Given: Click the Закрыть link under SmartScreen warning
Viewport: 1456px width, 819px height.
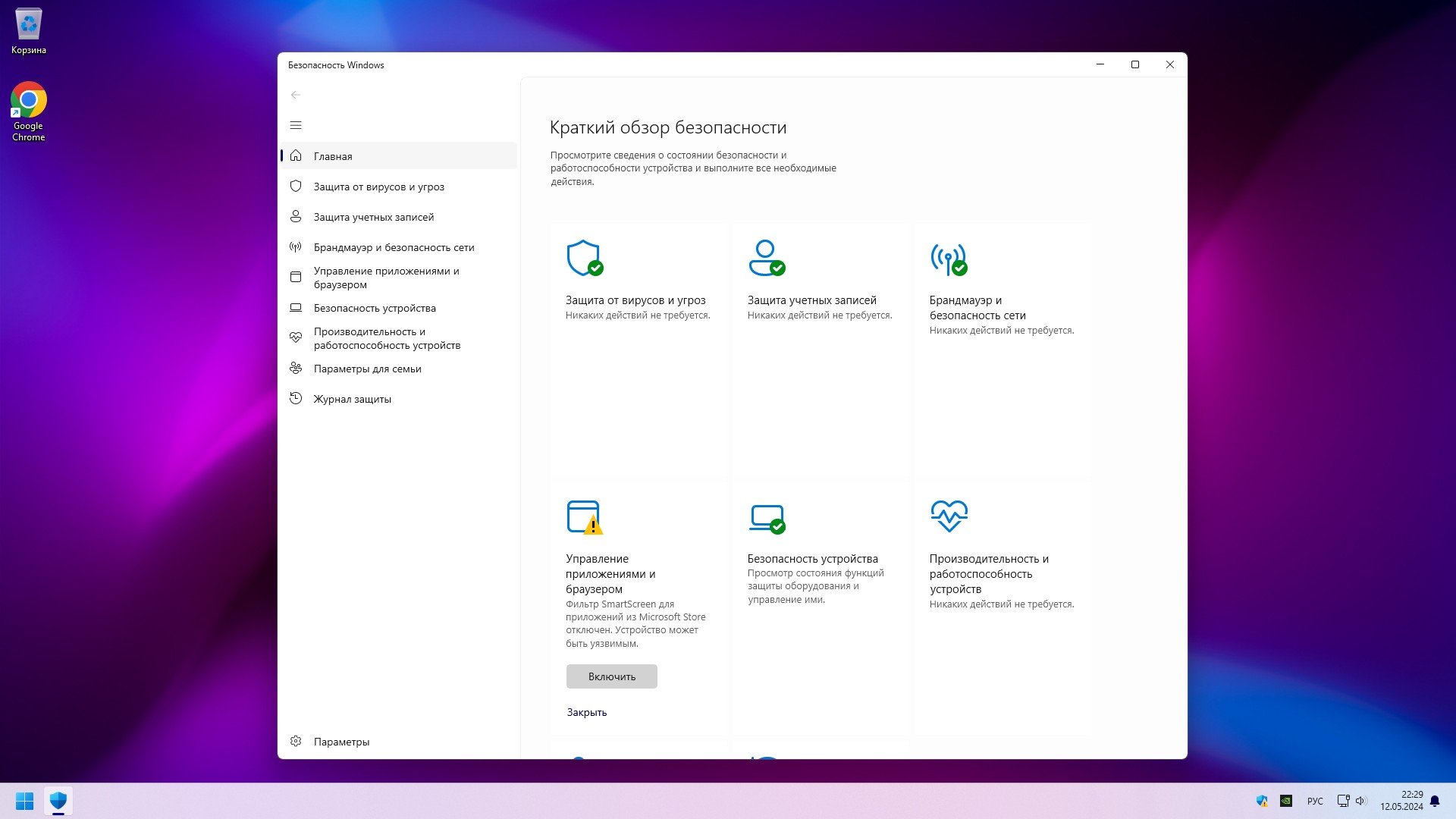Looking at the screenshot, I should point(586,712).
